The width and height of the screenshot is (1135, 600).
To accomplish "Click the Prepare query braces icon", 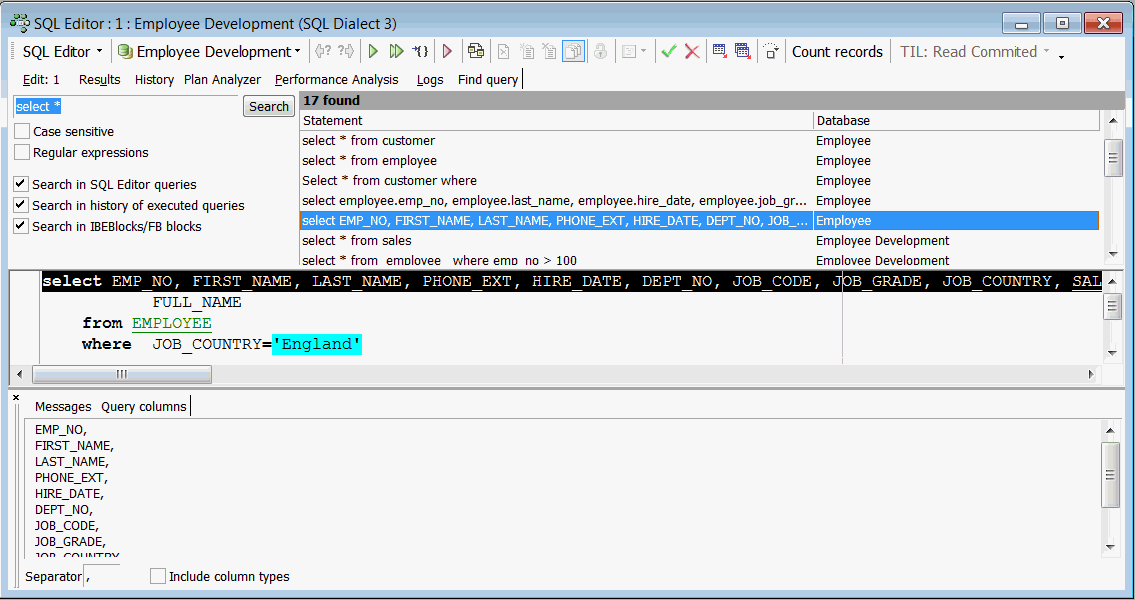I will tap(420, 52).
